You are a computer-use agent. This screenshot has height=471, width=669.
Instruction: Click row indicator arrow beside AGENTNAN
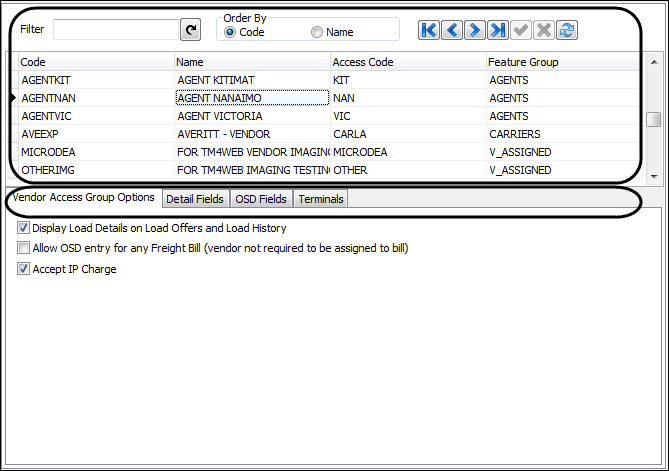13,98
